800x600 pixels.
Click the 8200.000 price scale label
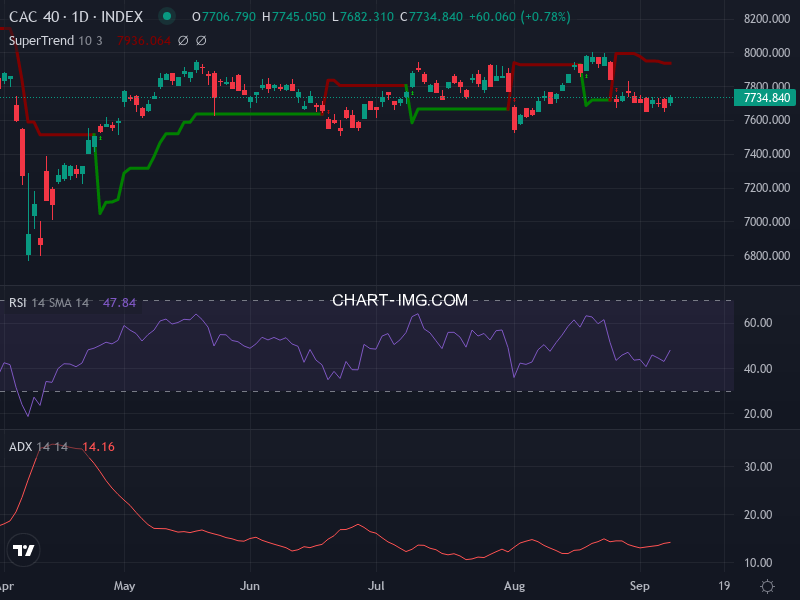coord(767,19)
